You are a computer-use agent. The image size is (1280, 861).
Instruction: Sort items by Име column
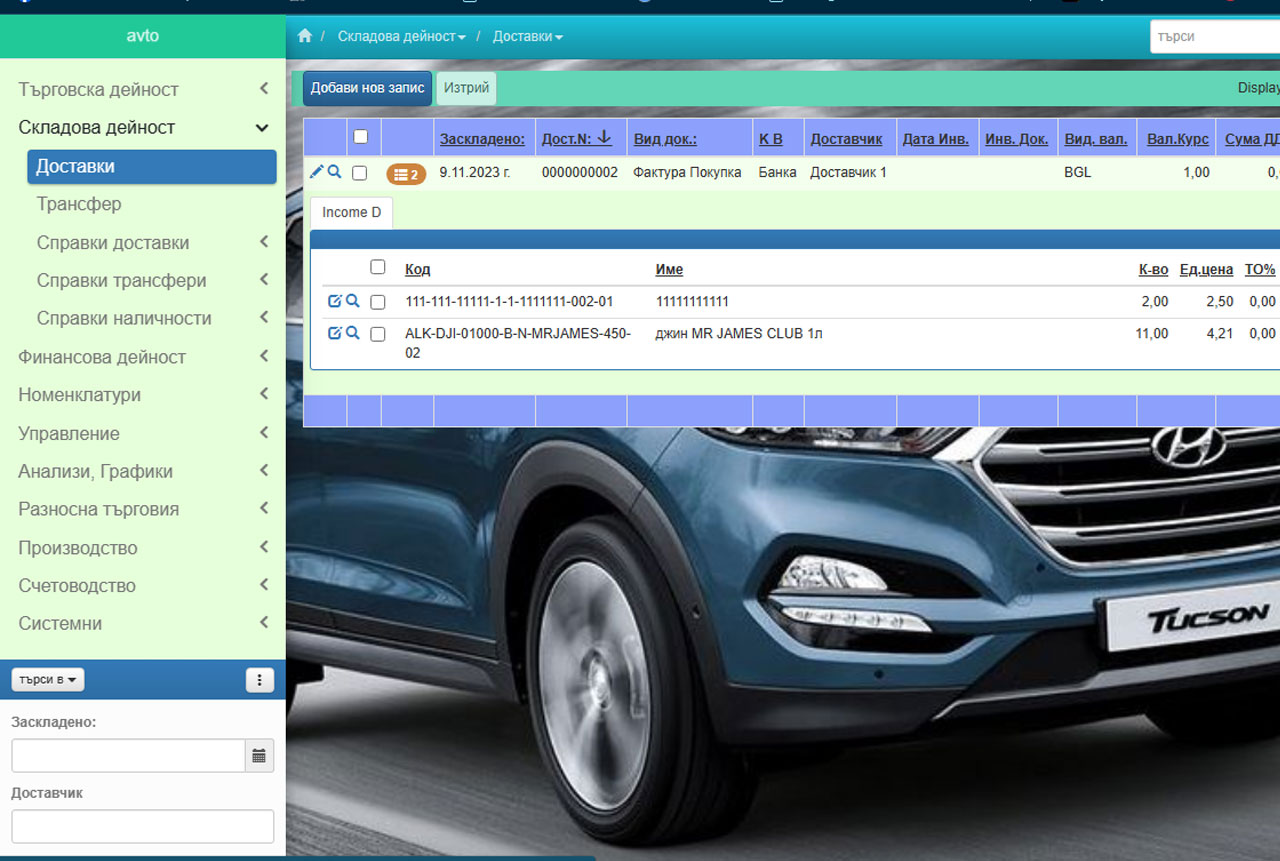tap(669, 269)
